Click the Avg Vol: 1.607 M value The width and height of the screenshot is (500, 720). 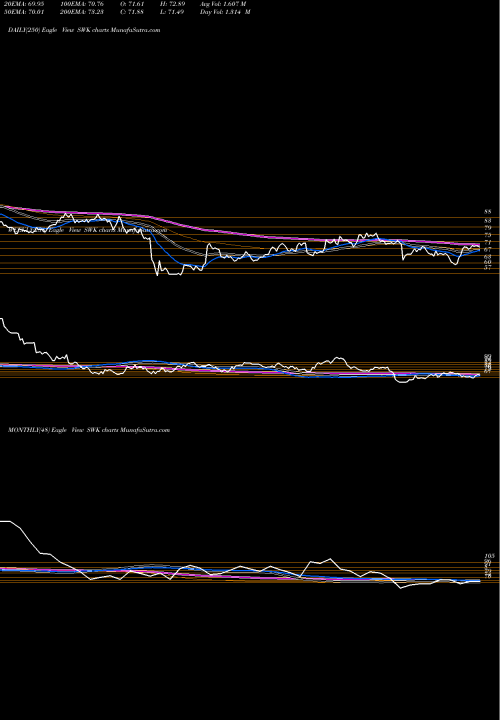tap(223, 4)
